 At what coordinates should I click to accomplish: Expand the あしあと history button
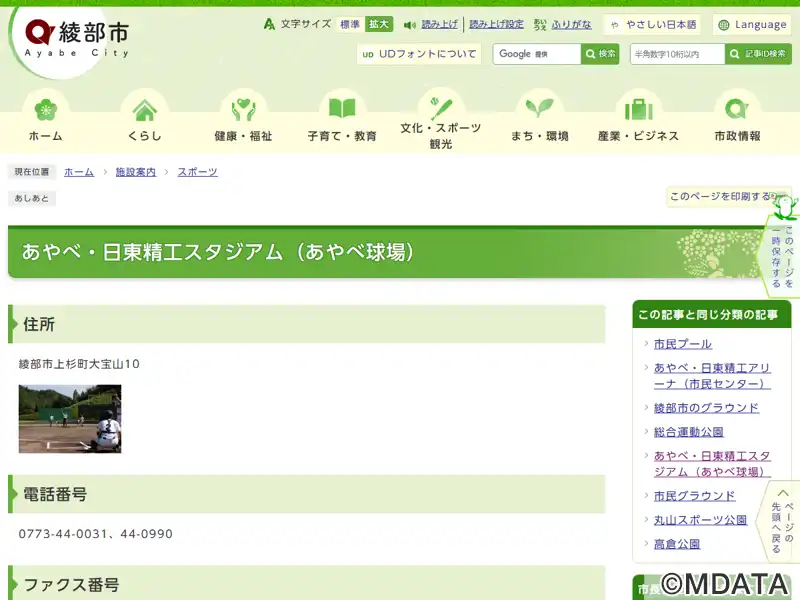coord(32,198)
